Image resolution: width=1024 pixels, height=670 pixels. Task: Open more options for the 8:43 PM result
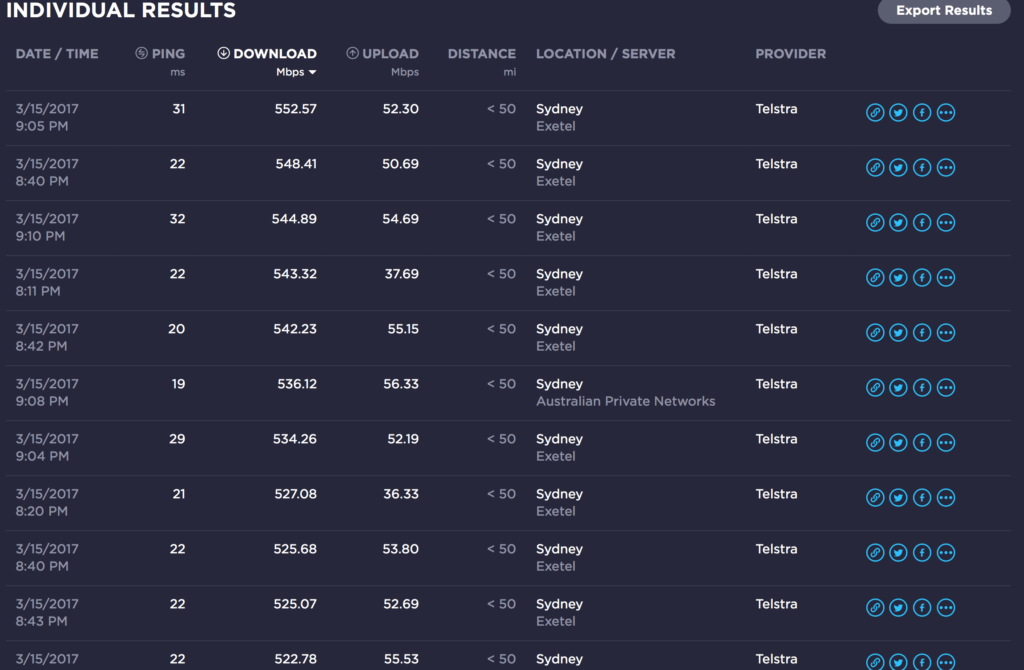[946, 607]
